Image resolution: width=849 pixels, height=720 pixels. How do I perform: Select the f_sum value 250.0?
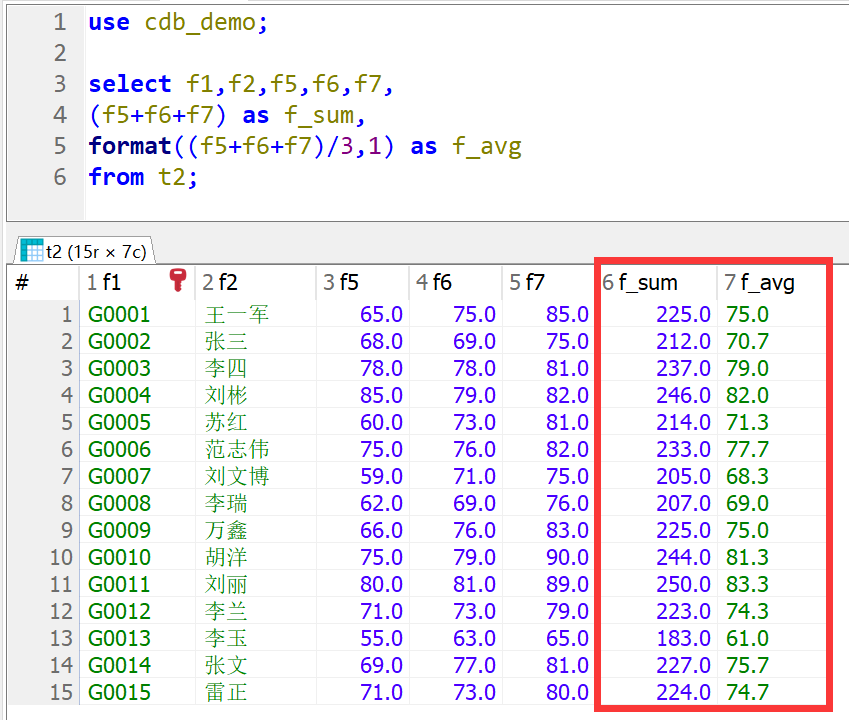click(683, 584)
